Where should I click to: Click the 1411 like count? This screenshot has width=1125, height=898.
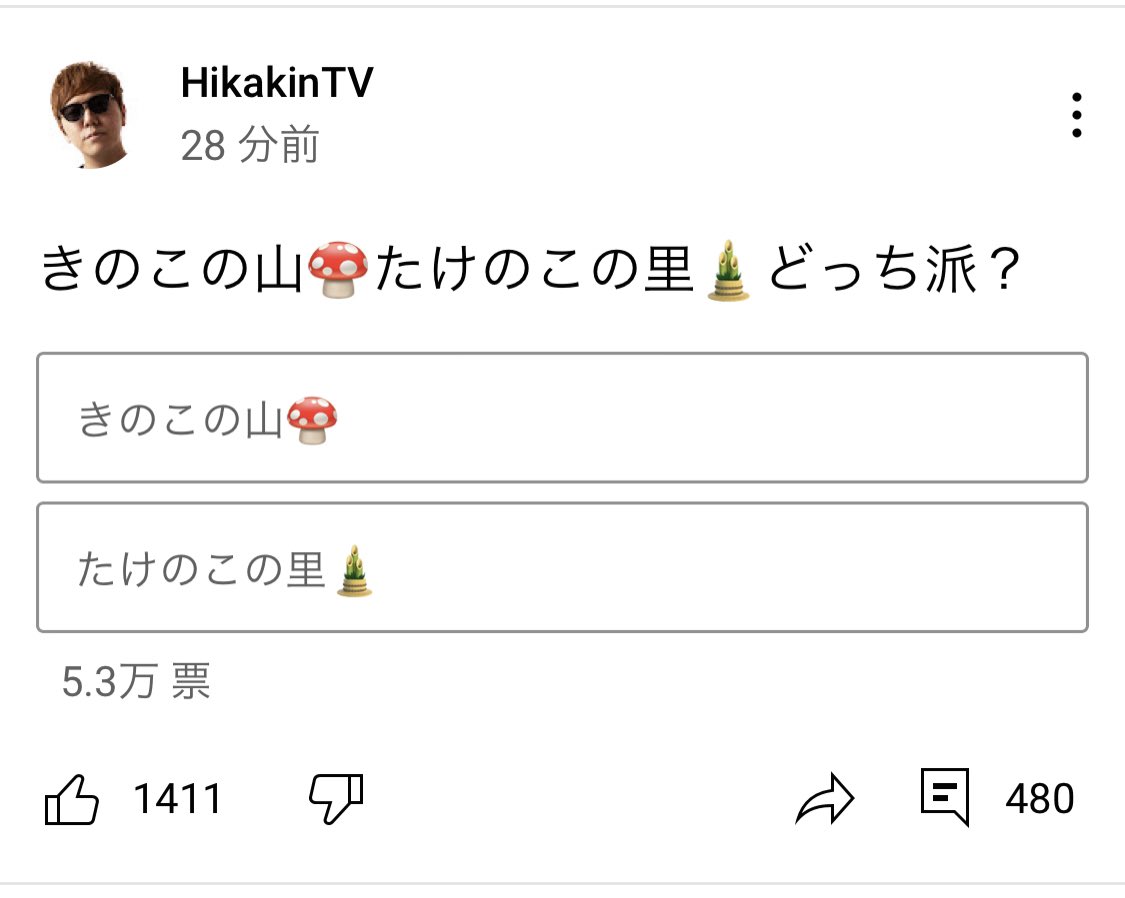(178, 798)
